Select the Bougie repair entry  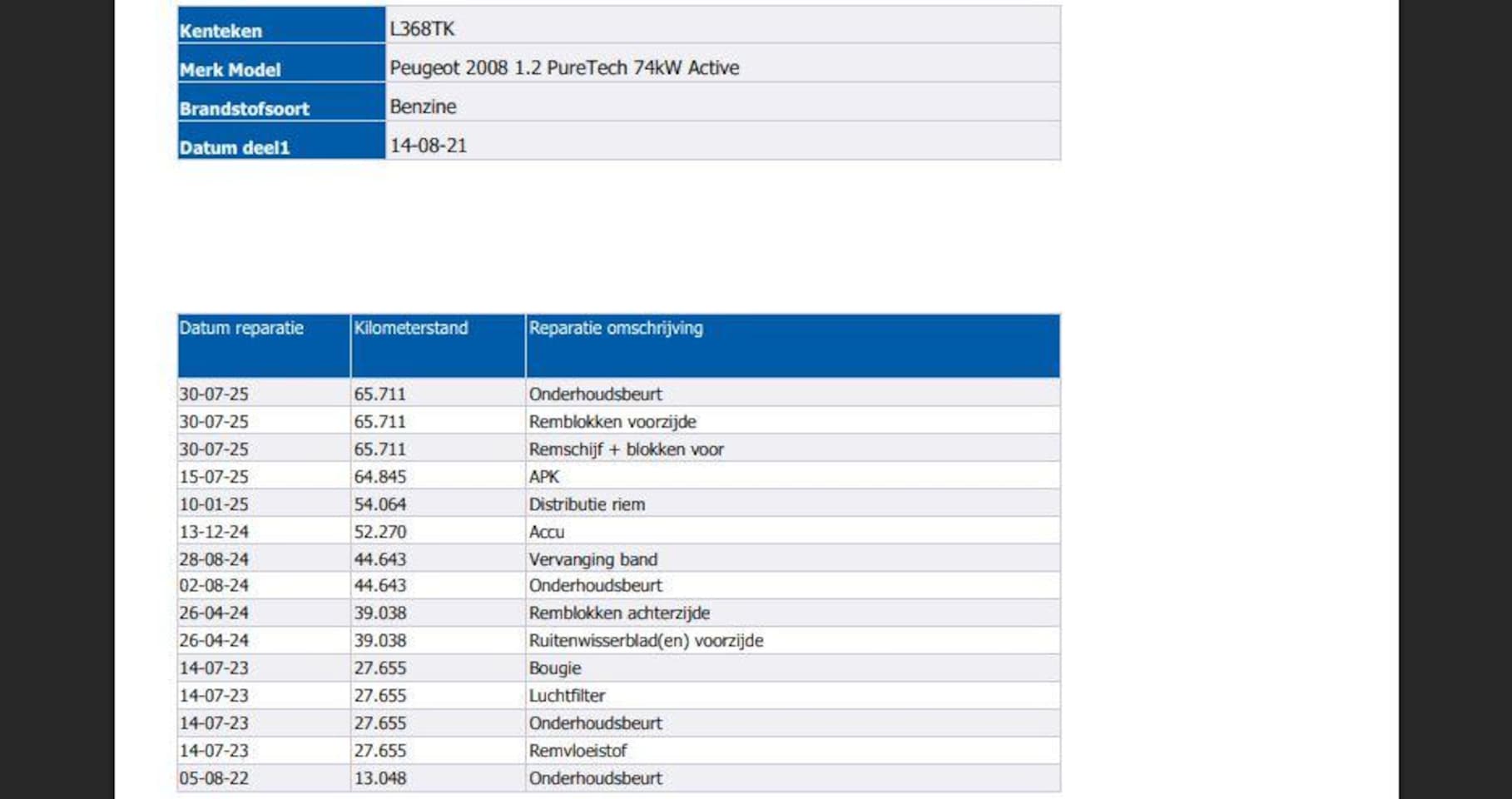tap(555, 668)
